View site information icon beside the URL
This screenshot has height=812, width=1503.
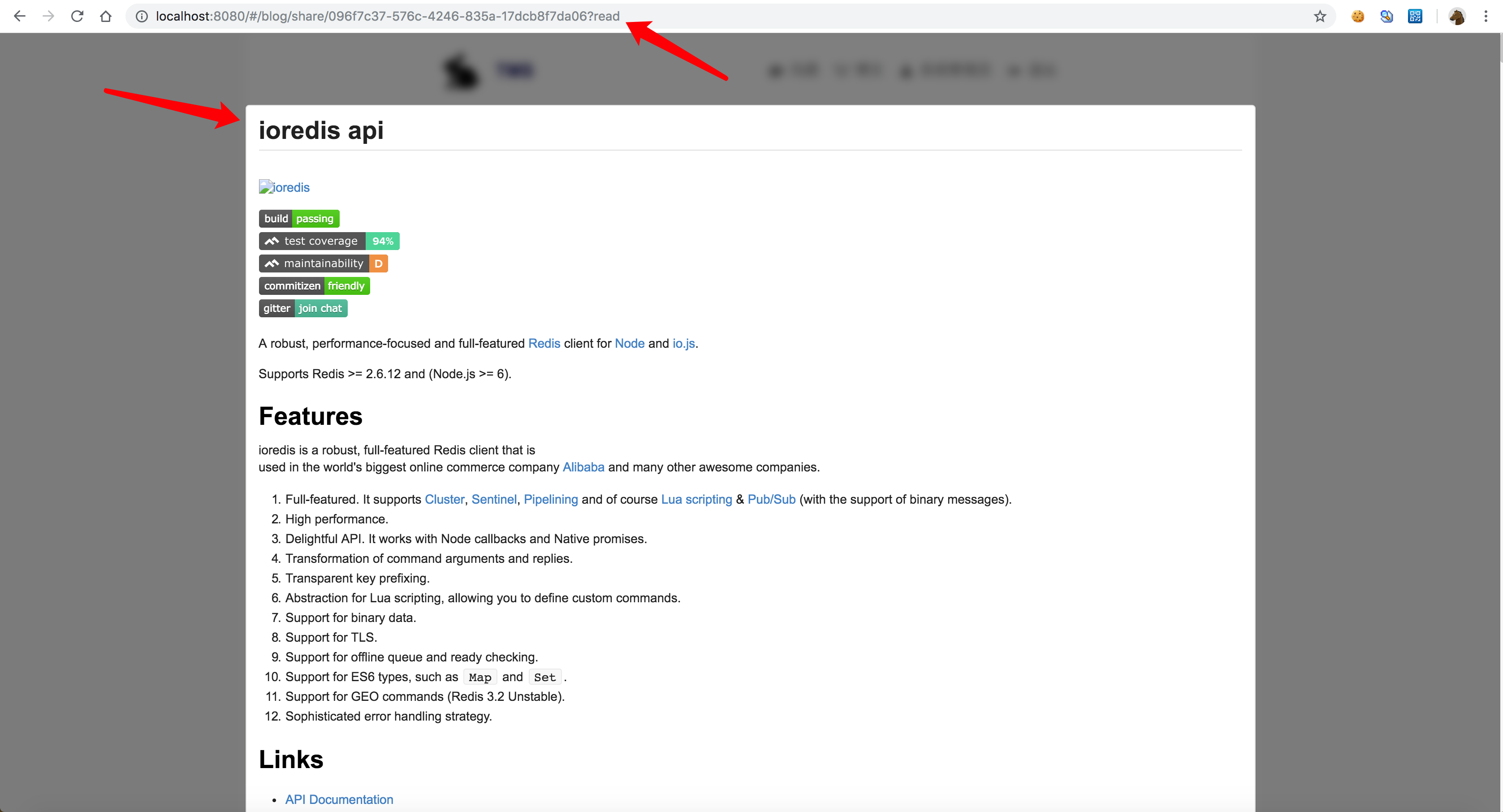141,16
